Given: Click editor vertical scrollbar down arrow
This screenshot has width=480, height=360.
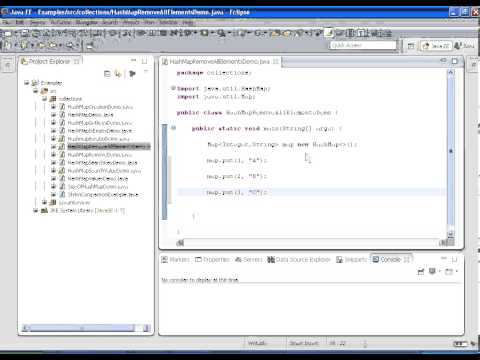Looking at the screenshot, I should pos(451,234).
